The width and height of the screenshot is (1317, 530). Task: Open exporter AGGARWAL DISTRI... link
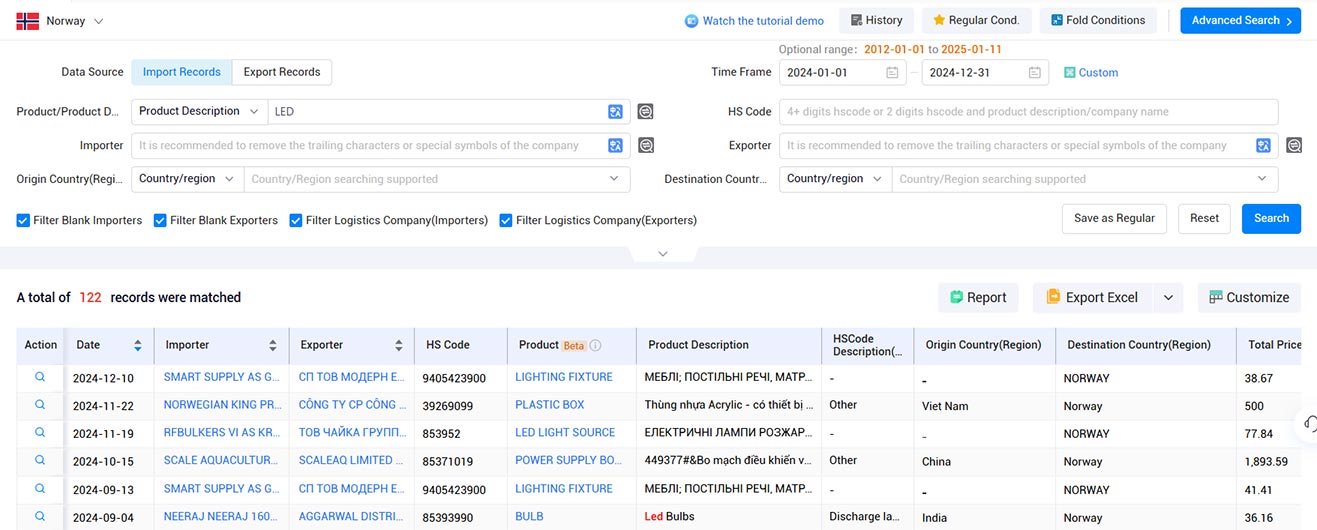tap(352, 517)
